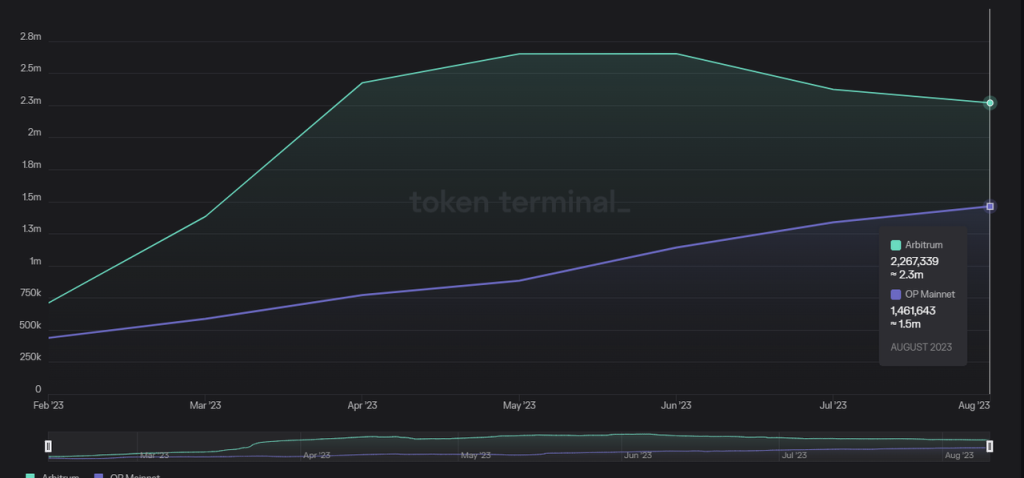Click the May '23 x-axis label
1024x478 pixels.
click(x=519, y=405)
